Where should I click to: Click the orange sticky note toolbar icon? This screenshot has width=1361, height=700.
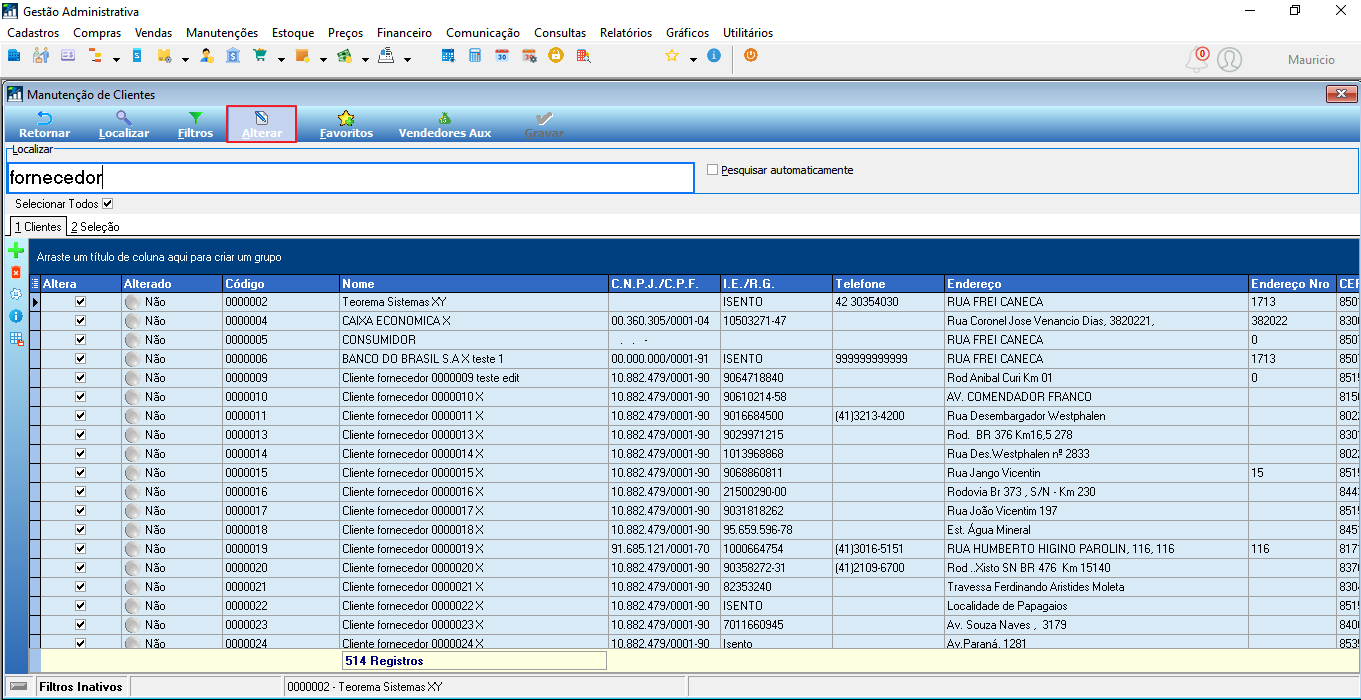[302, 56]
